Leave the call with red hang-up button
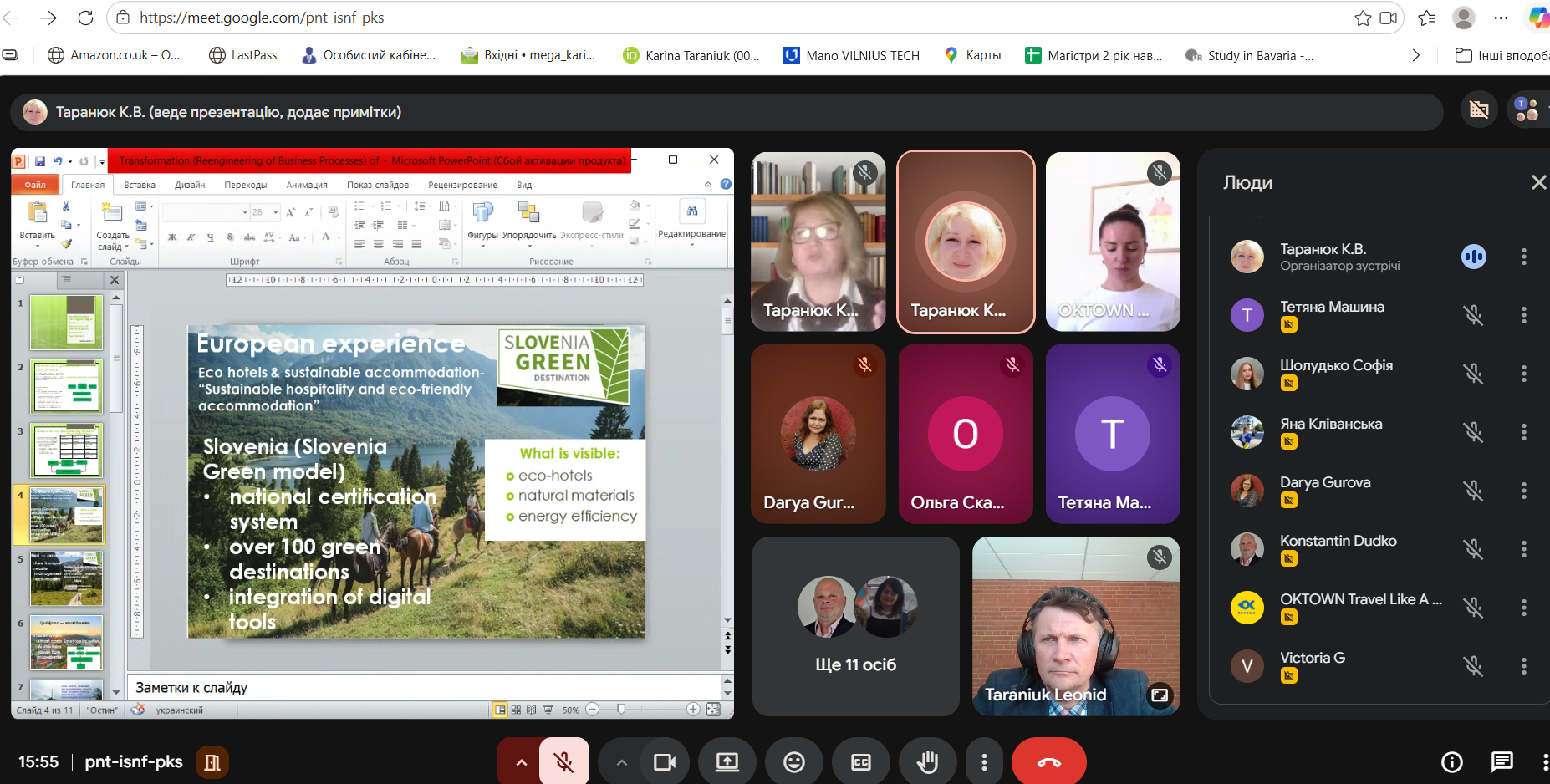The image size is (1550, 784). pos(1048,762)
